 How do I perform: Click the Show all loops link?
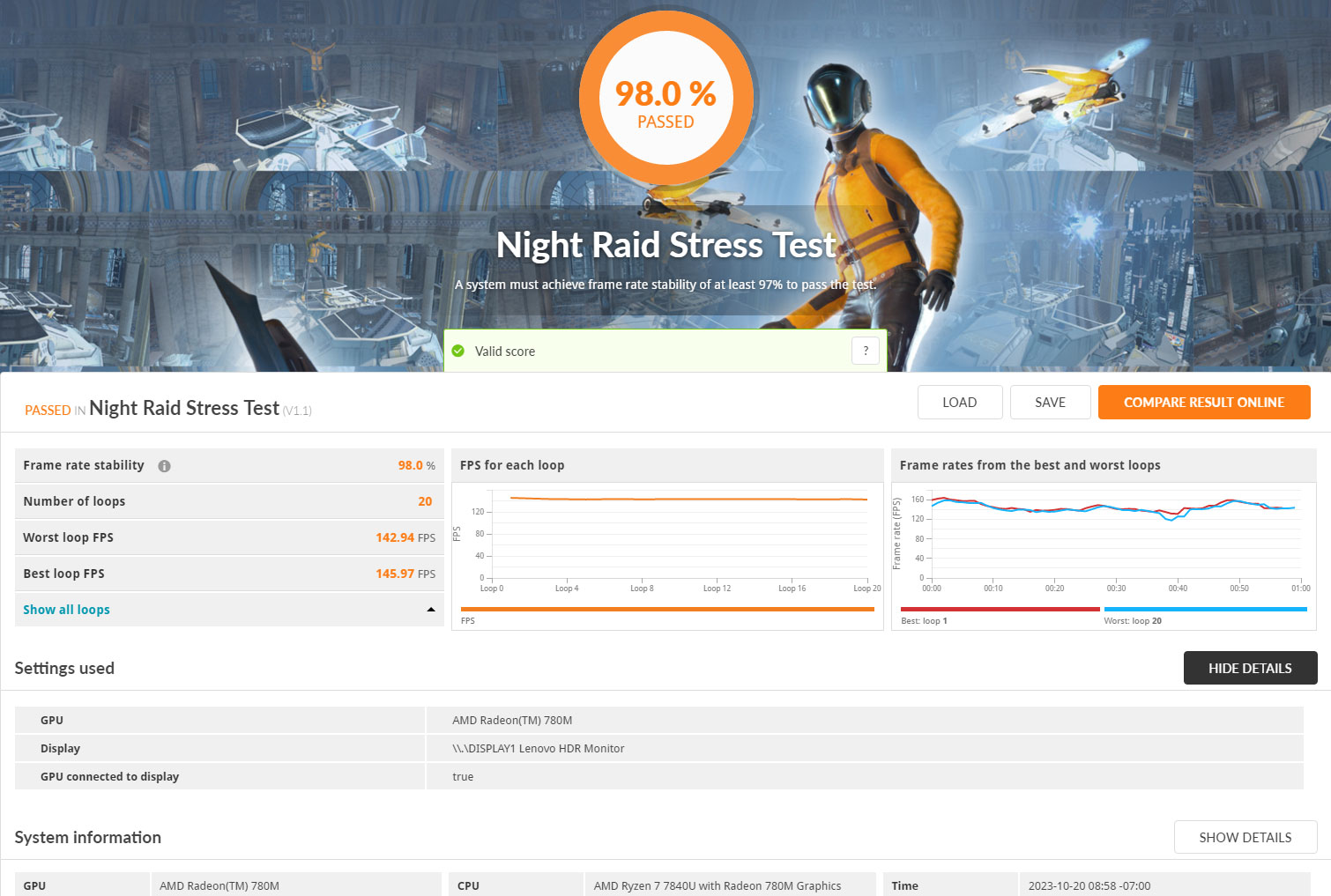pyautogui.click(x=66, y=610)
